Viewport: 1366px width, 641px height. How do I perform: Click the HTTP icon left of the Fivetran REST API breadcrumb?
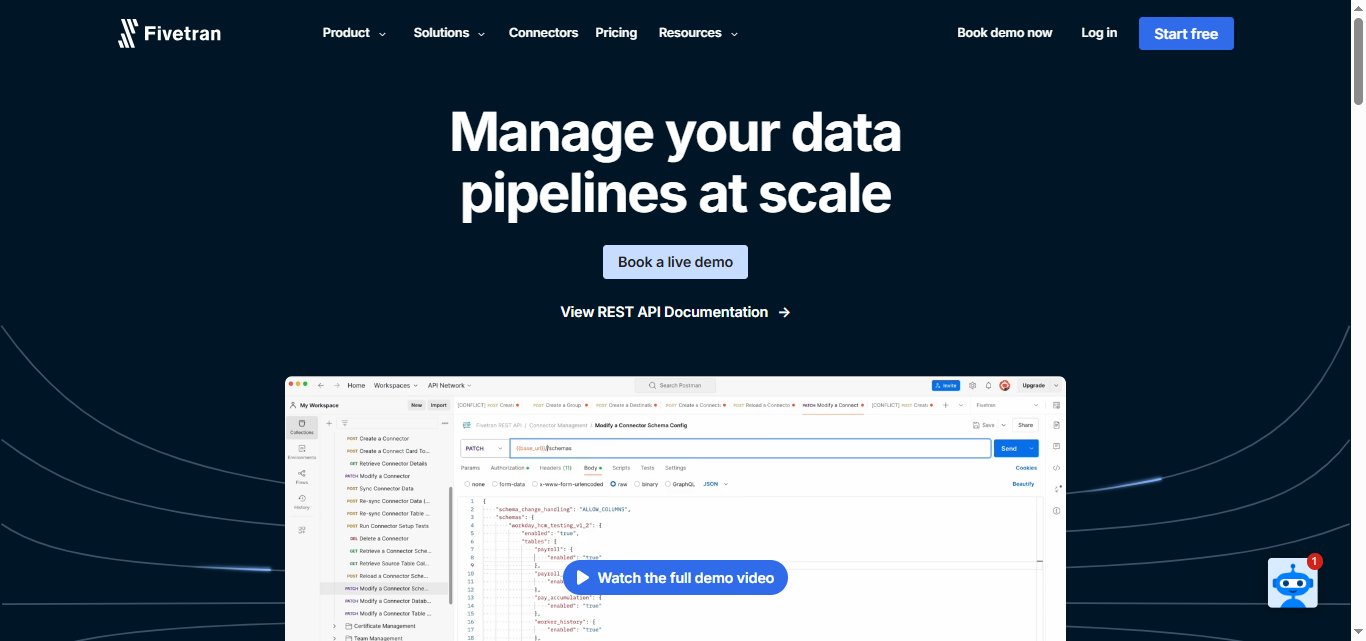[x=467, y=425]
